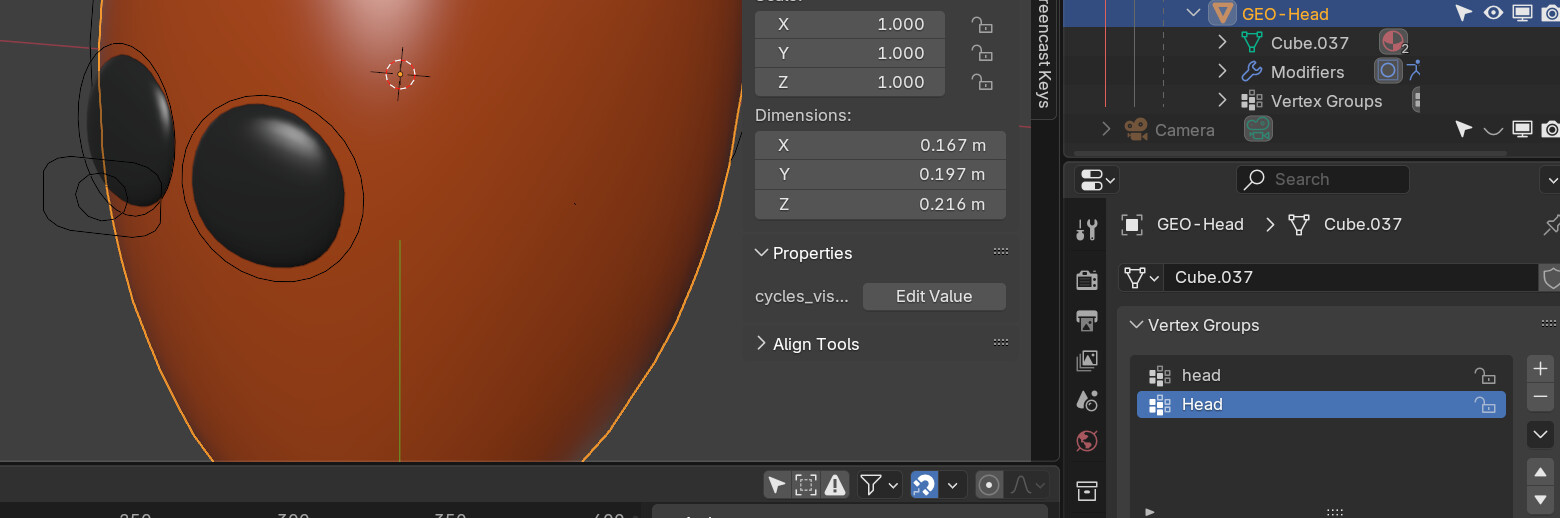The width and height of the screenshot is (1560, 518).
Task: Open the Screencast Keys sidebar tab
Action: 1044,57
